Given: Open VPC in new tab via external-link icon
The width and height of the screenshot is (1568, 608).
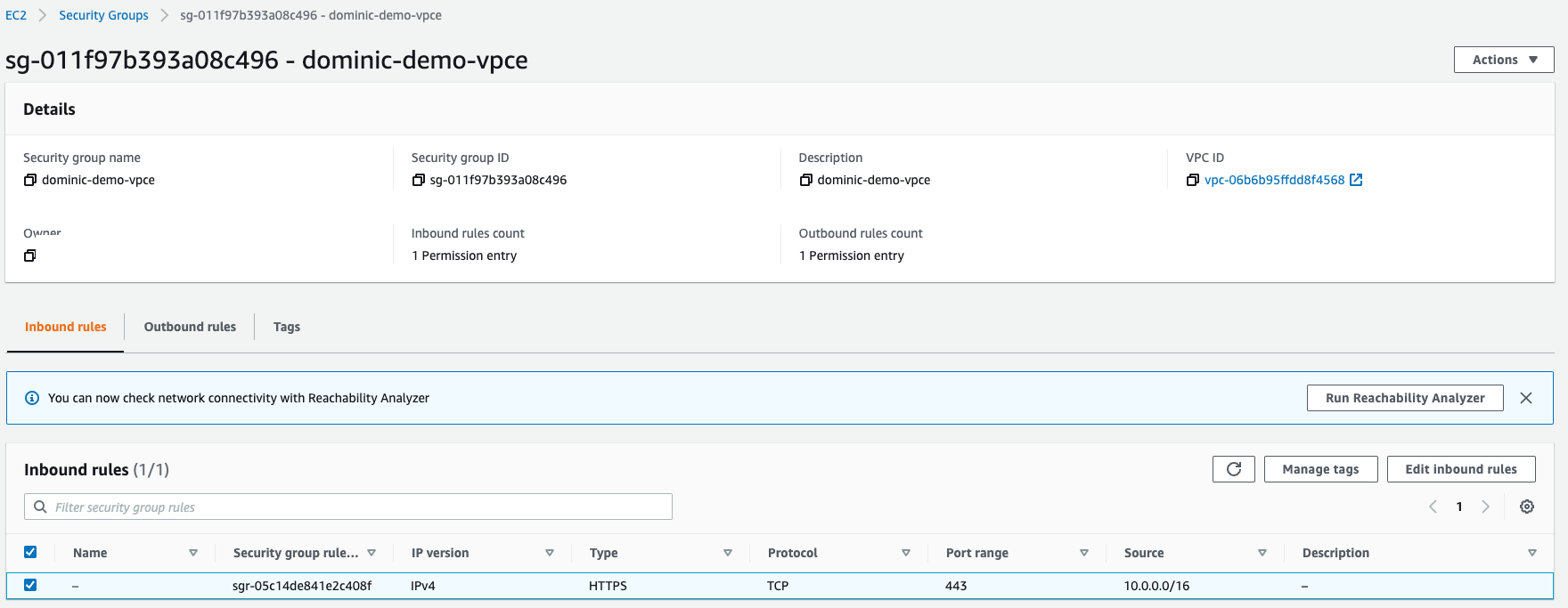Looking at the screenshot, I should [x=1356, y=180].
